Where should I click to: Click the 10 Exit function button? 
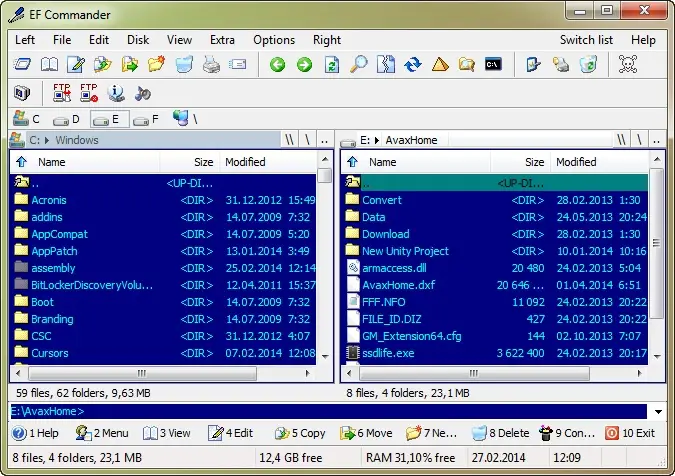(x=630, y=433)
